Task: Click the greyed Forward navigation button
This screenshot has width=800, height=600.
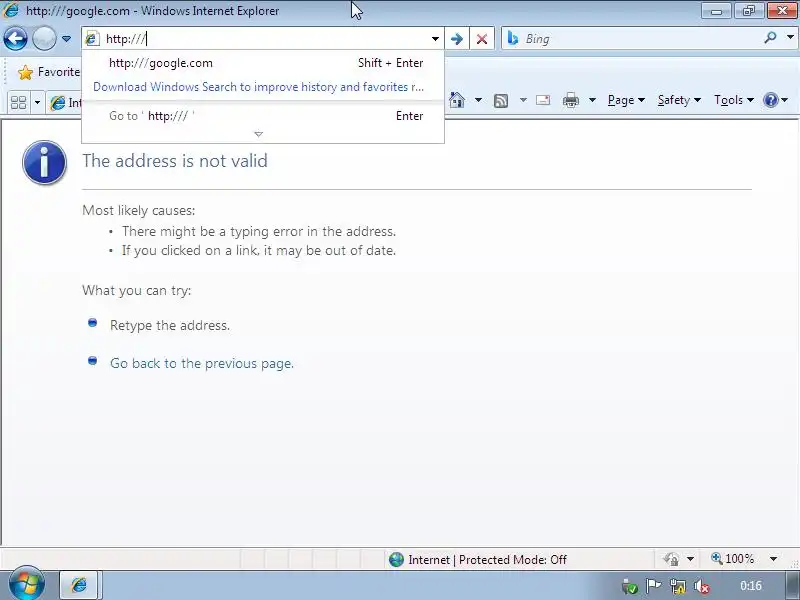Action: pos(44,39)
